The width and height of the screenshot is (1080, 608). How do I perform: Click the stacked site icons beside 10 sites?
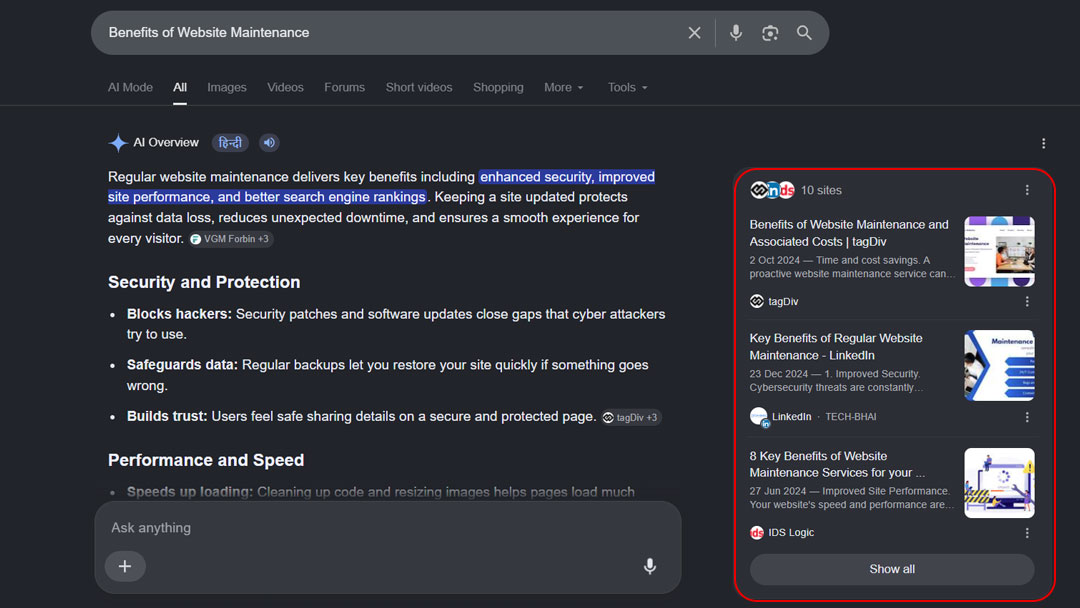pos(772,190)
